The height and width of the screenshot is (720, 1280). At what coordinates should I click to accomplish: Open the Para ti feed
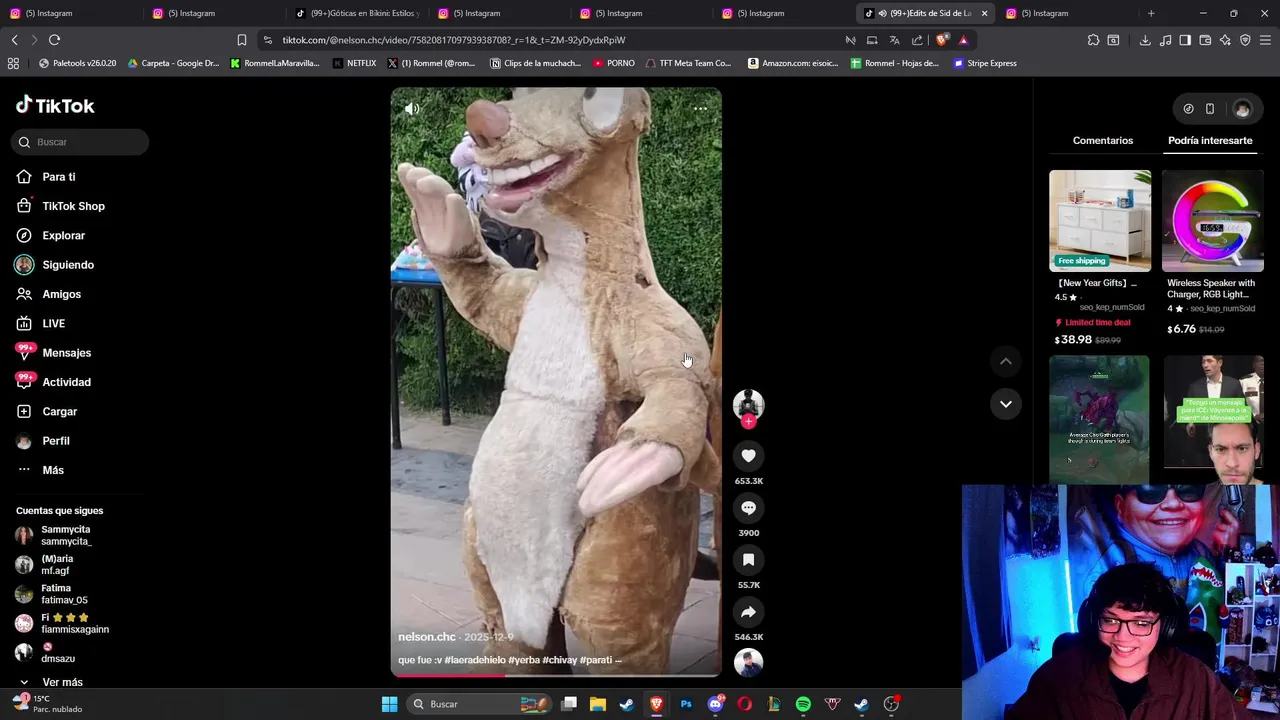(58, 177)
